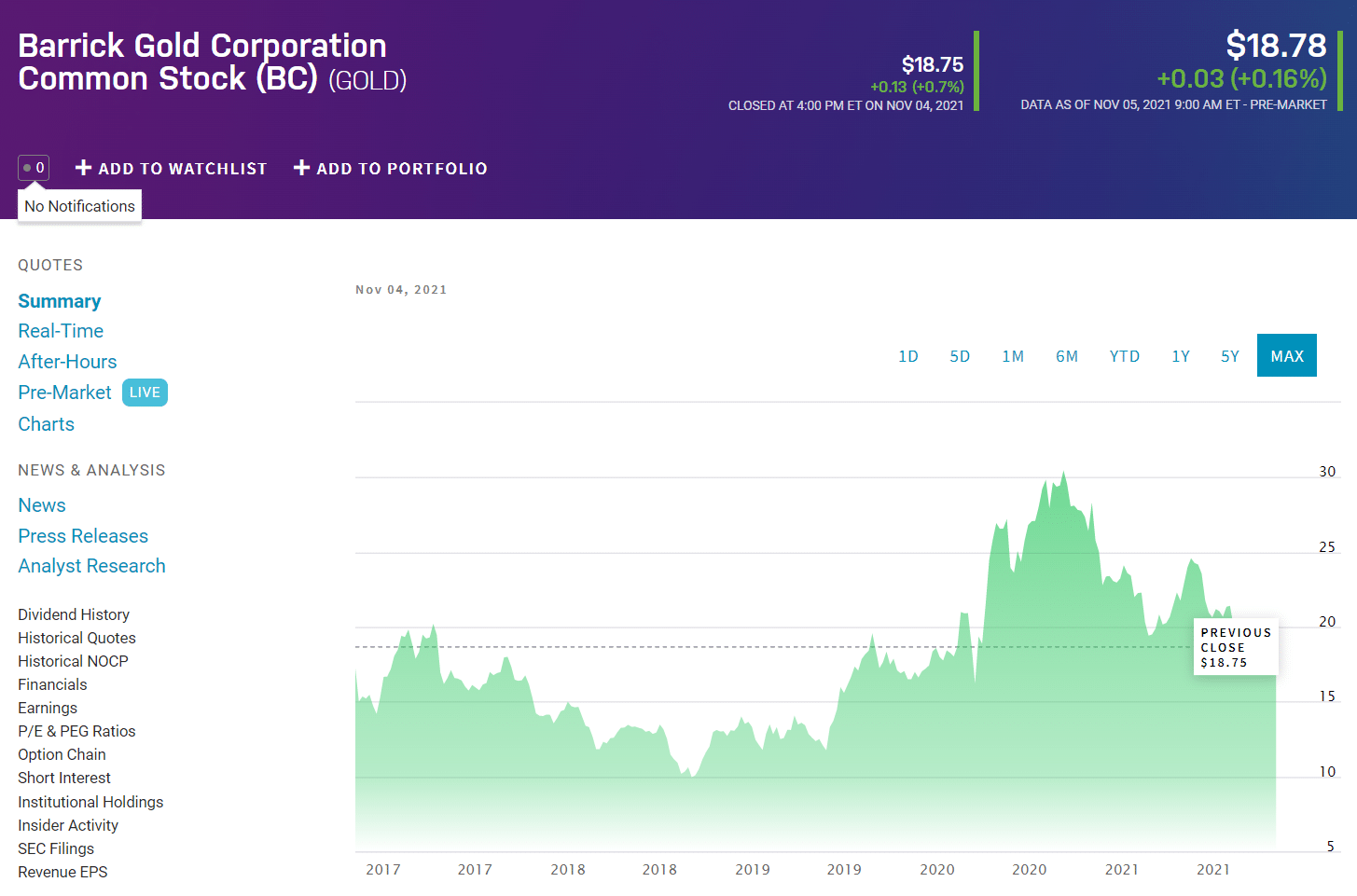The width and height of the screenshot is (1357, 896).
Task: Open Analyst Research link
Action: coord(91,566)
